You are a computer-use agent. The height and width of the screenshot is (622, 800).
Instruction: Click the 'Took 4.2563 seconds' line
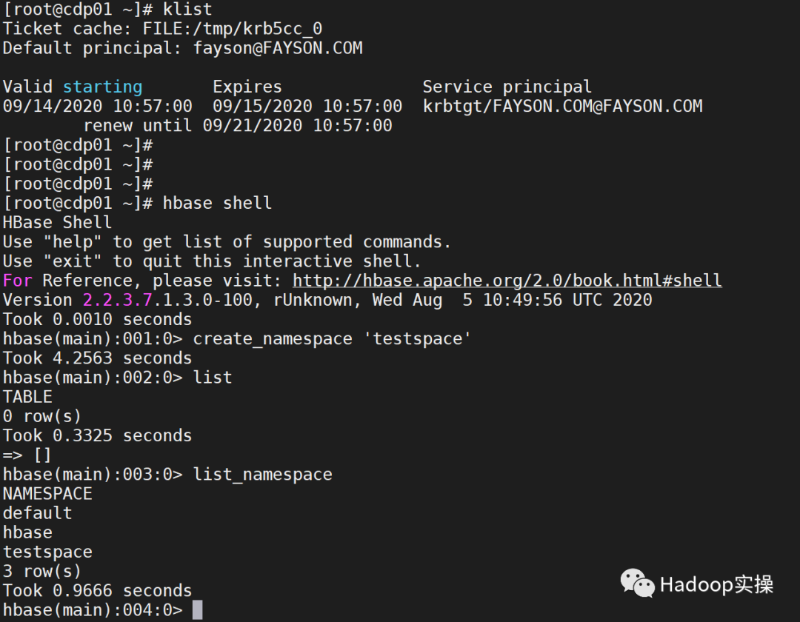[x=97, y=358]
